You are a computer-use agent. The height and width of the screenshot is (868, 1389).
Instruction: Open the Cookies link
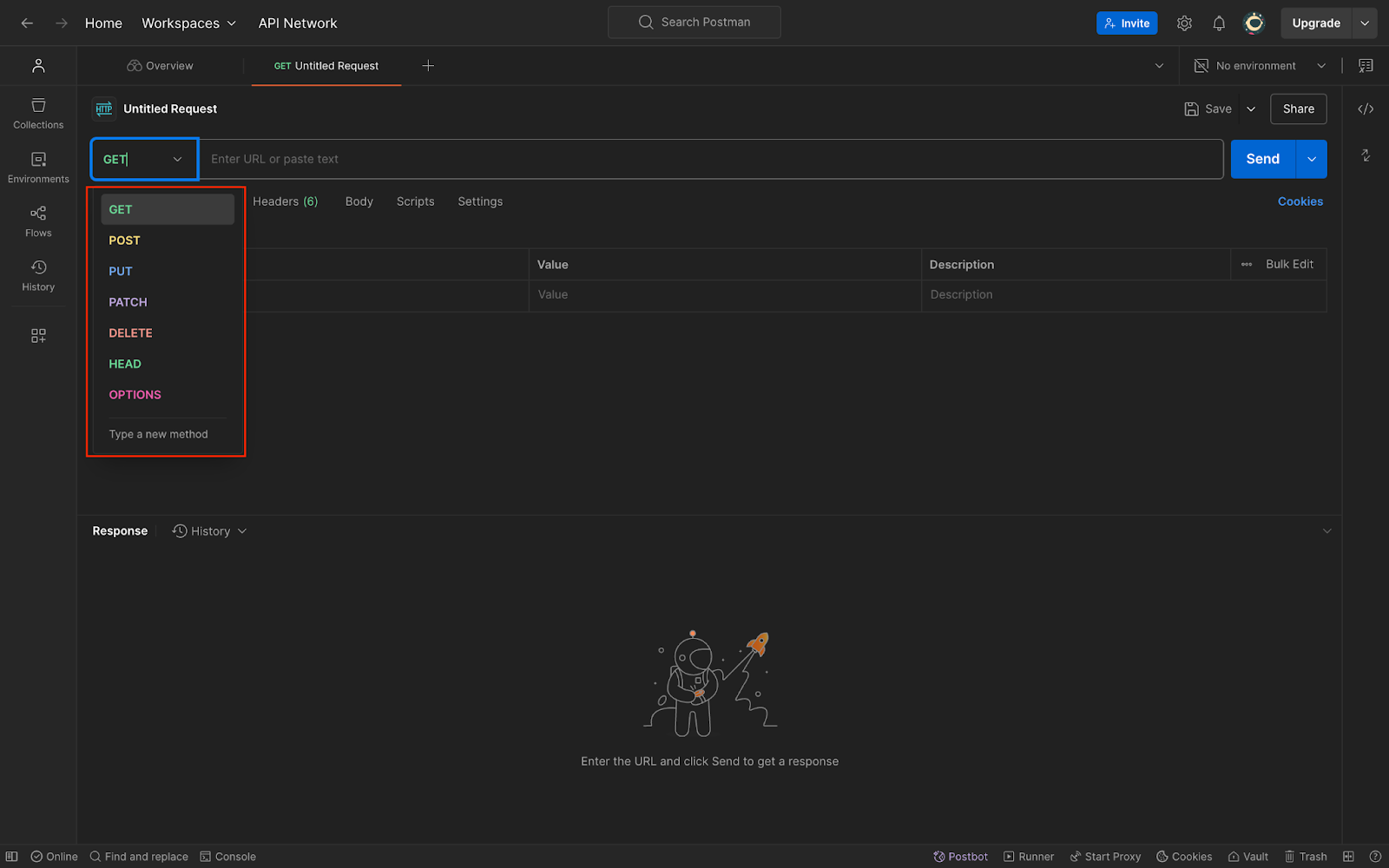[1300, 201]
